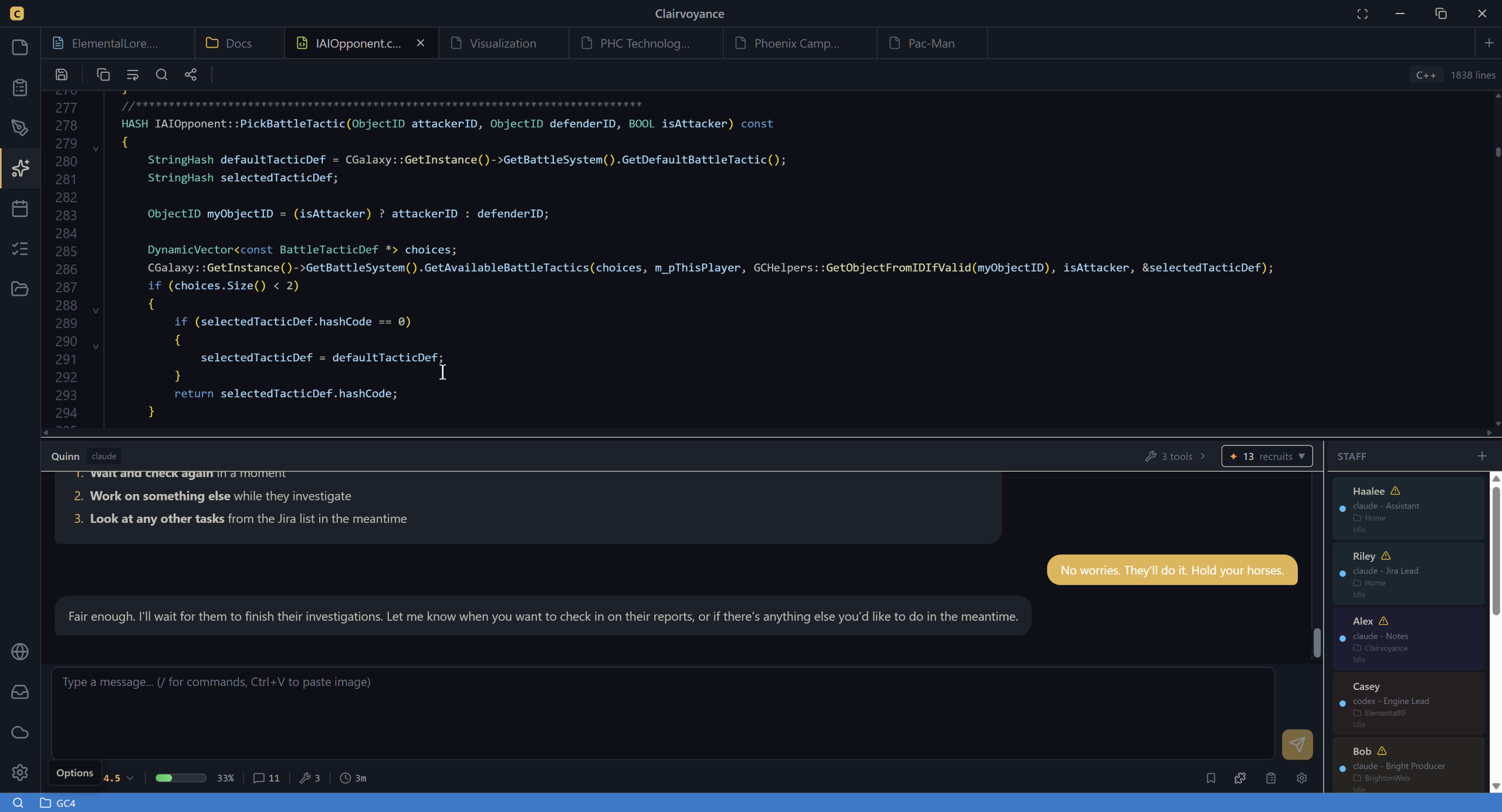Click the save file icon in editor toolbar
Viewport: 1502px width, 812px height.
click(62, 75)
